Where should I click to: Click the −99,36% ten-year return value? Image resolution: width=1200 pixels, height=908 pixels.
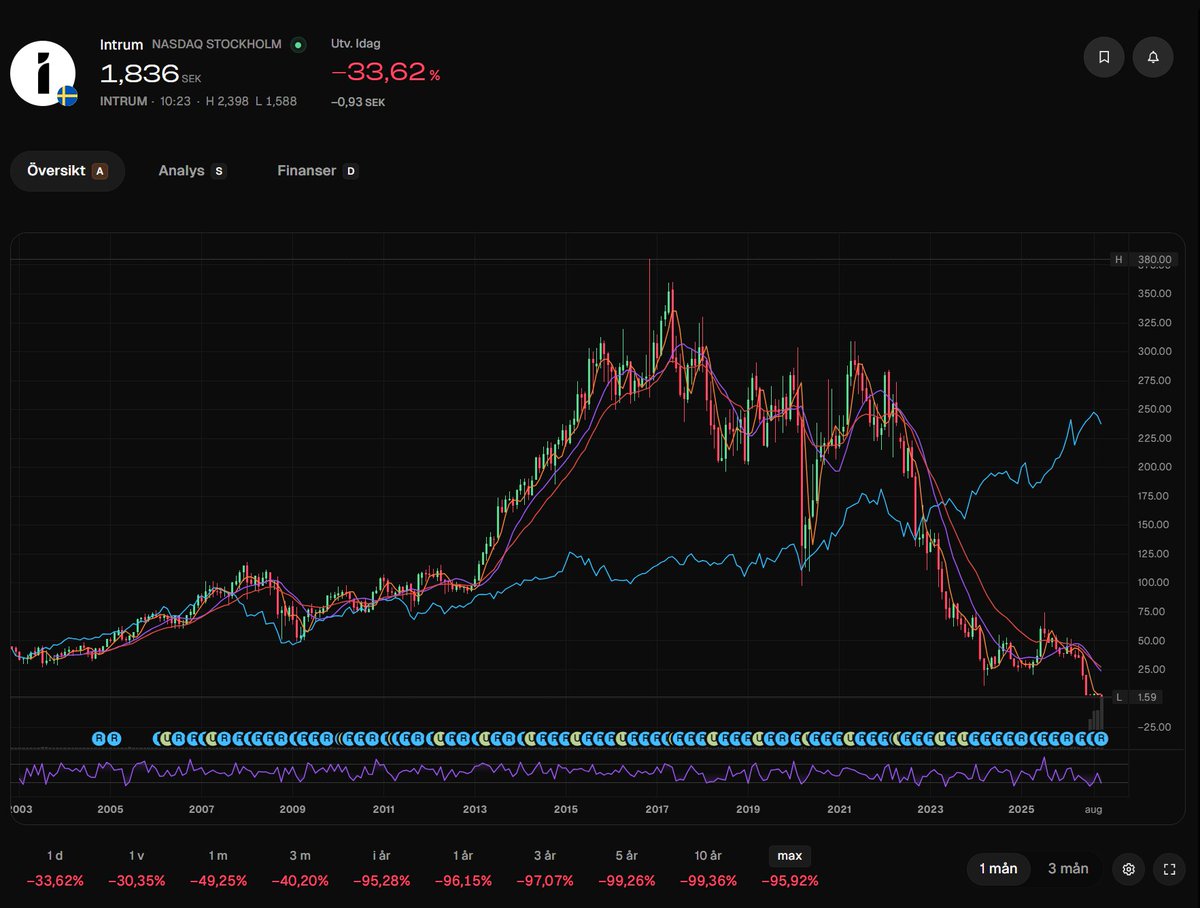[708, 881]
